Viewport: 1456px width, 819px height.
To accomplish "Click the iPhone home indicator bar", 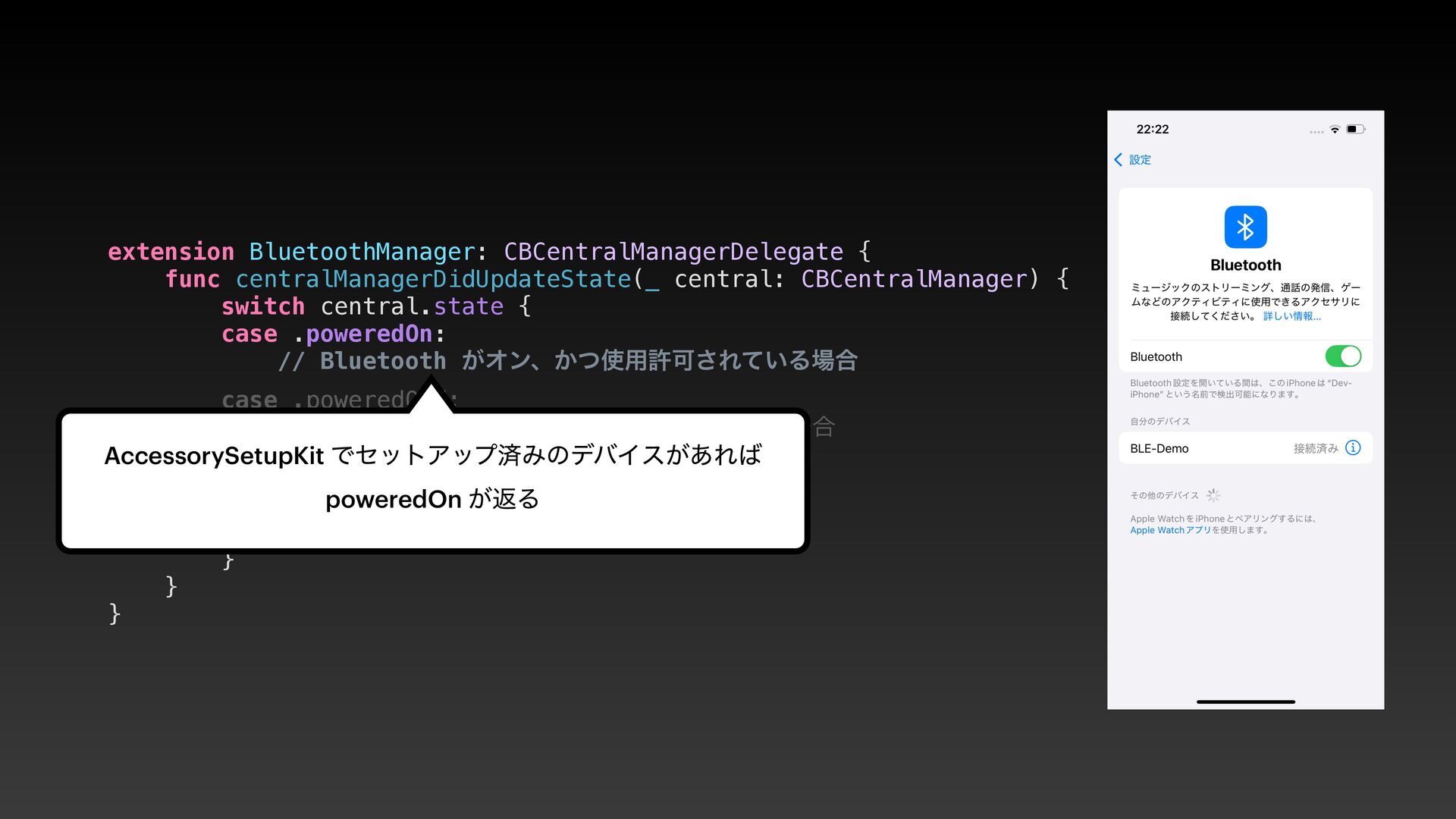I will tap(1245, 702).
